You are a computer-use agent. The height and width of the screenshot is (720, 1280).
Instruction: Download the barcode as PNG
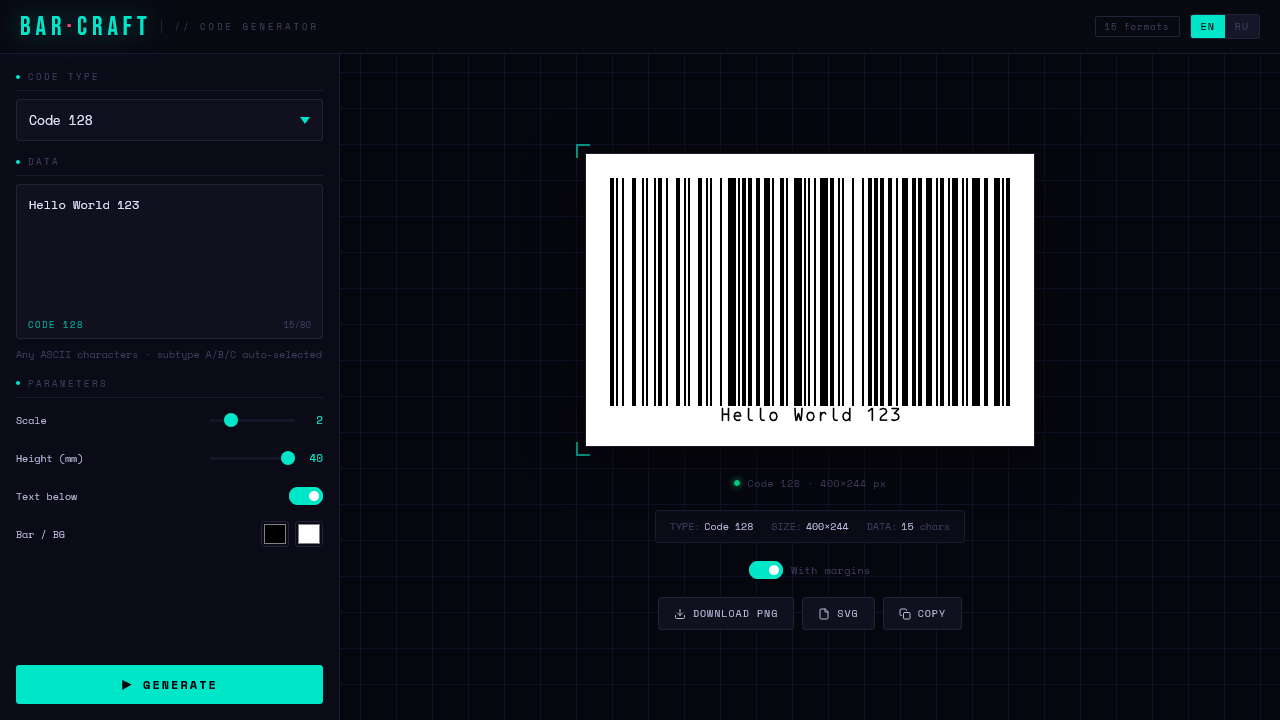[726, 614]
